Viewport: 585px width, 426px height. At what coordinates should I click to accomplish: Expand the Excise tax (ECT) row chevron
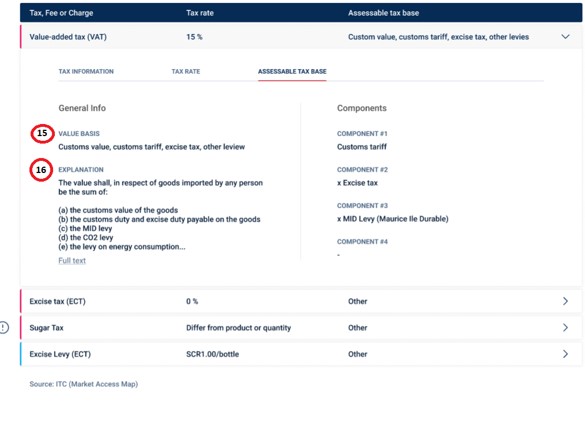(x=565, y=301)
